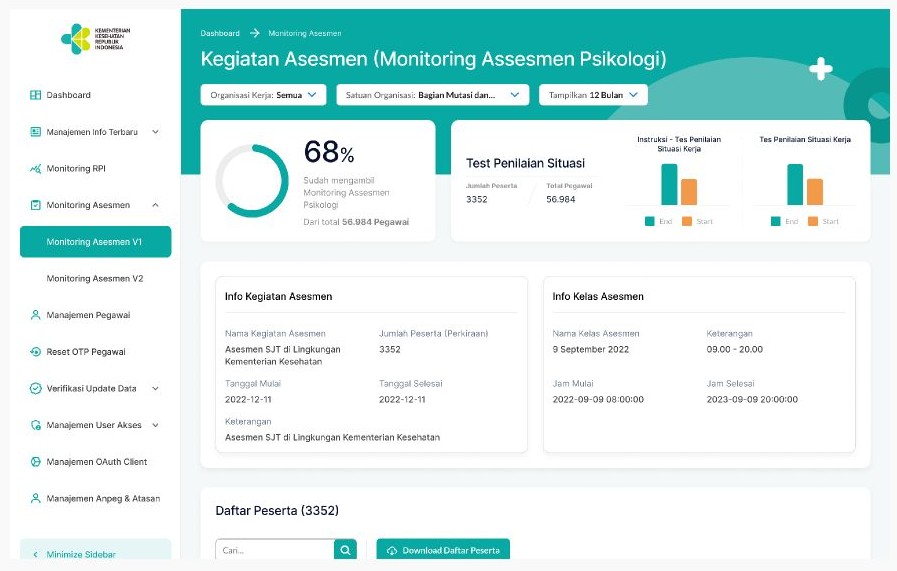Click the Manajemen OAuth Client icon
Viewport: 897px width, 571px height.
point(35,462)
